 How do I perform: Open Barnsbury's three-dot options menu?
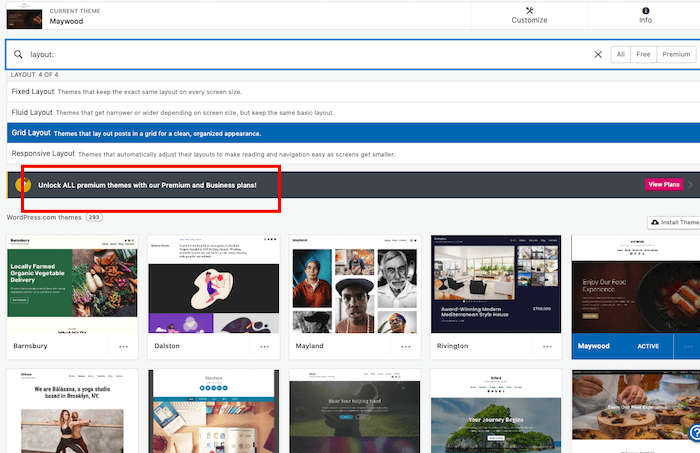(124, 346)
